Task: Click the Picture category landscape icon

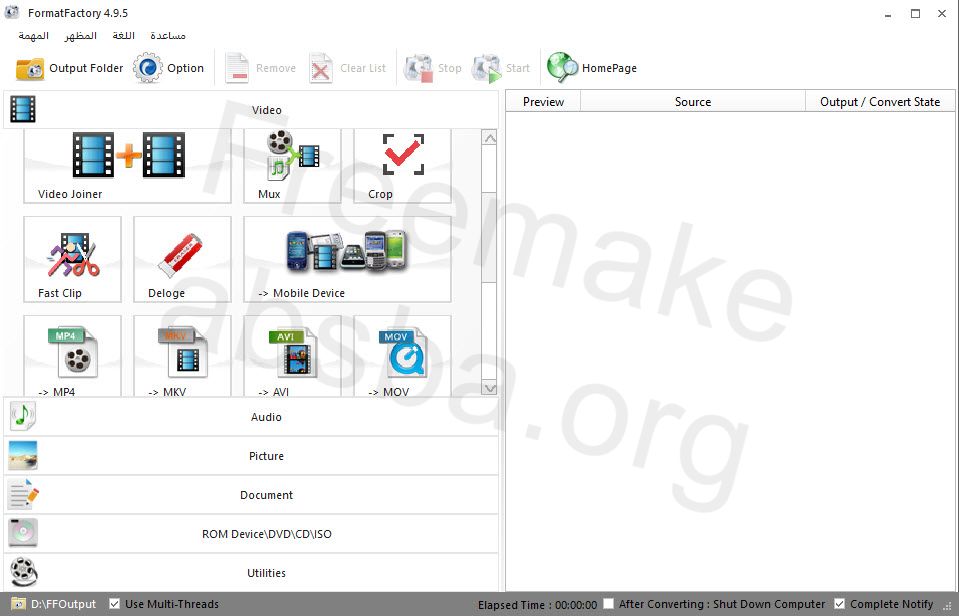Action: point(23,456)
